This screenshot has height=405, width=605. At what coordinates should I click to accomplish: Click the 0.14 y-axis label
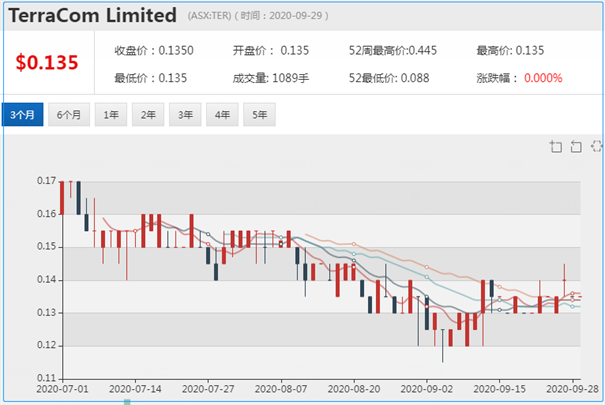click(x=46, y=280)
